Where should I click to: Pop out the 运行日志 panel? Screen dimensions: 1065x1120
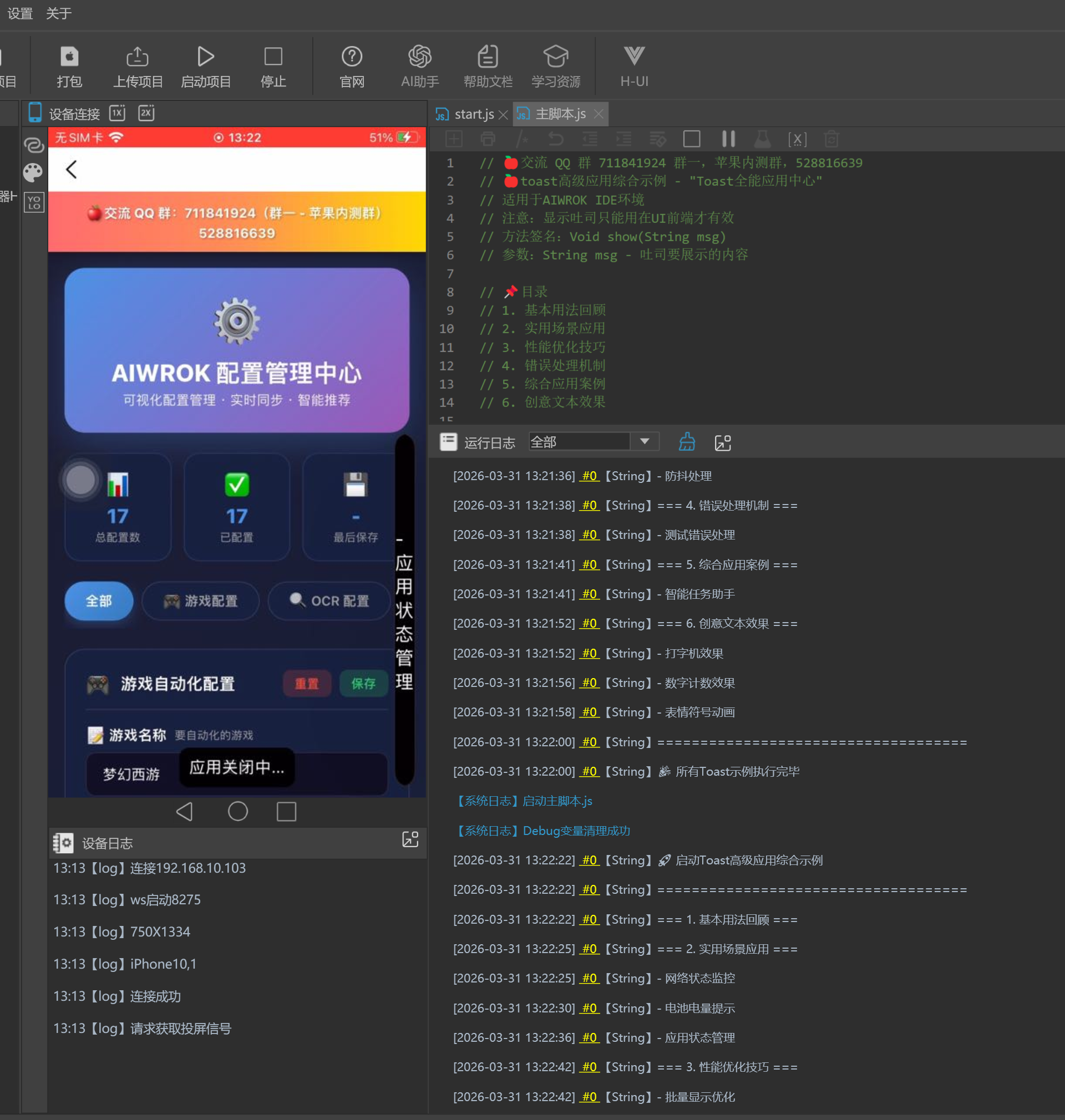(723, 442)
